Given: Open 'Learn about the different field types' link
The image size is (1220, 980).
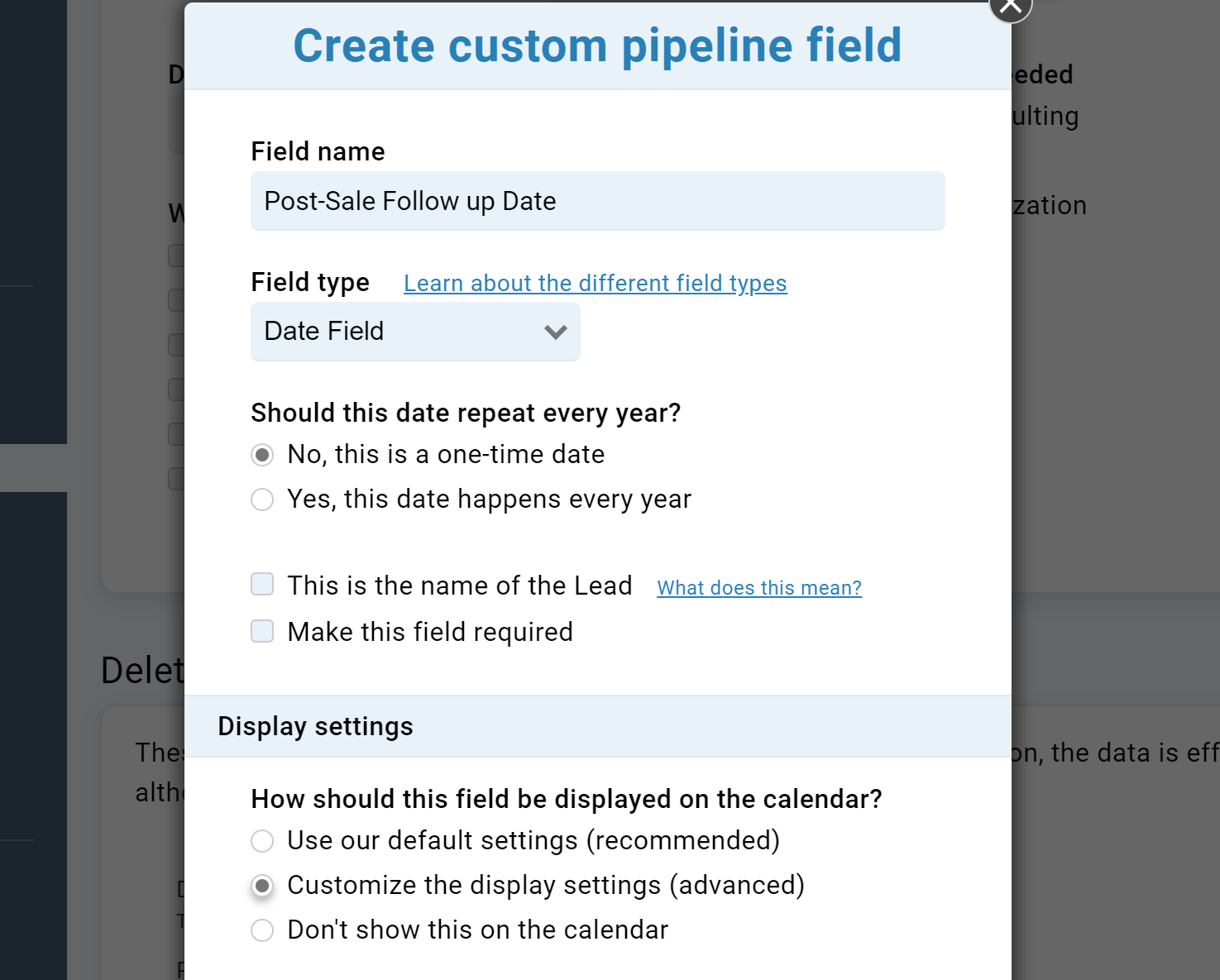Looking at the screenshot, I should pyautogui.click(x=595, y=284).
